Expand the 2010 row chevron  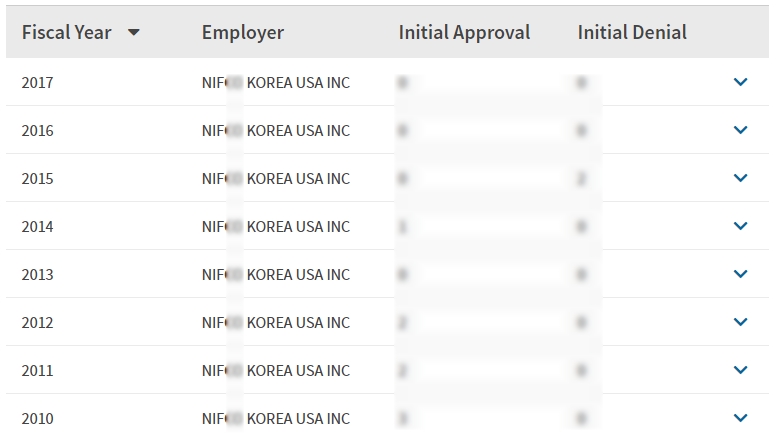coord(740,418)
